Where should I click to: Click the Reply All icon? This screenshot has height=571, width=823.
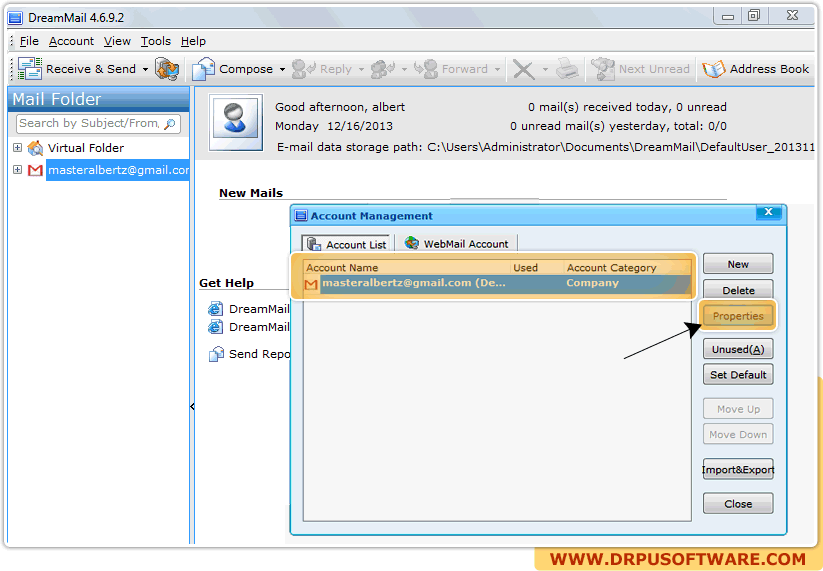[x=383, y=69]
